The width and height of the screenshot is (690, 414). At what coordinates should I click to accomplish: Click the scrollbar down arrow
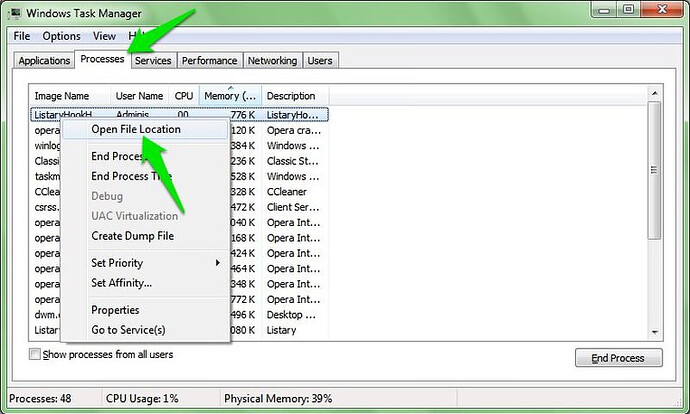655,333
